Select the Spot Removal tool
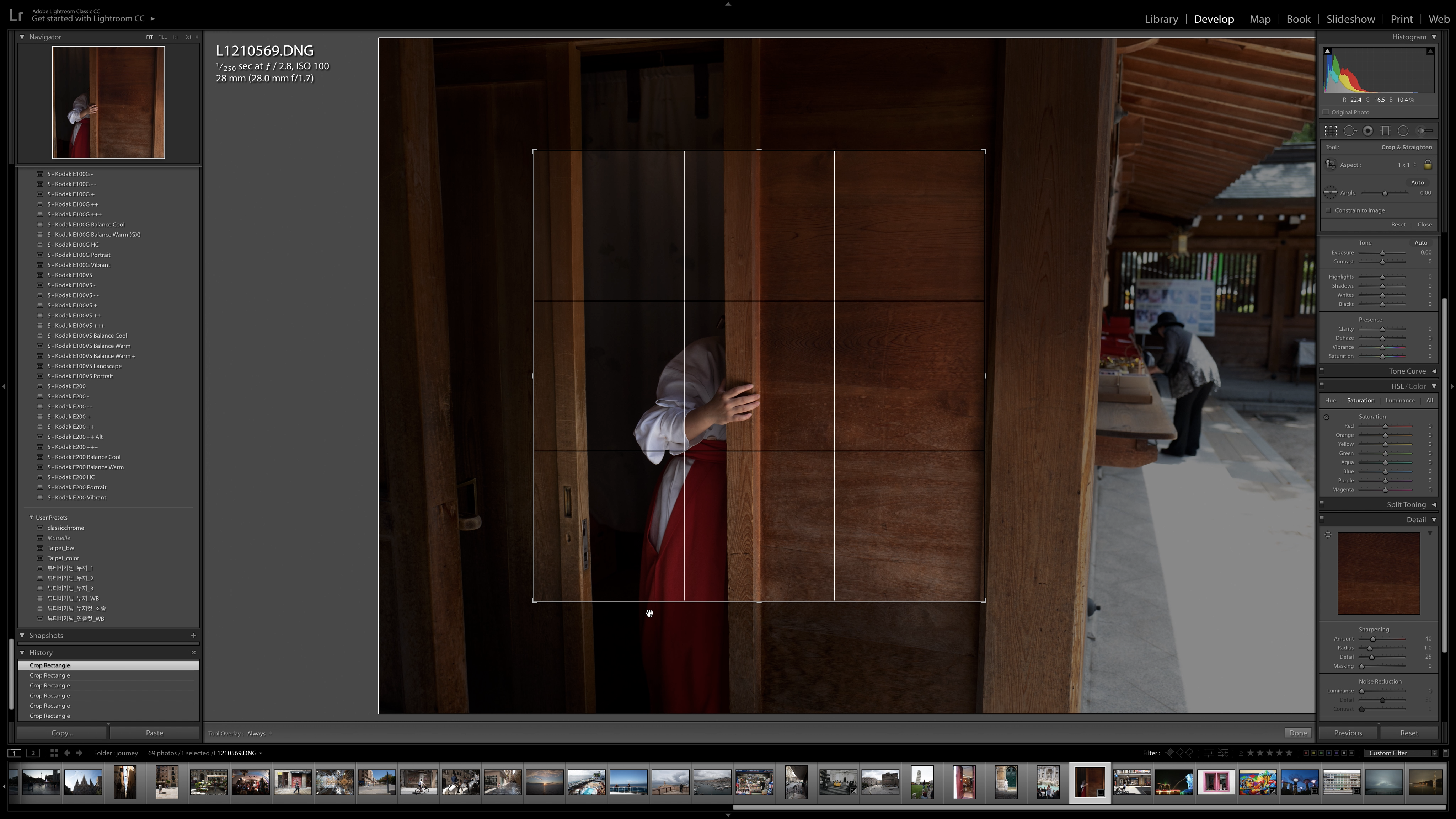This screenshot has width=1456, height=819. (x=1349, y=131)
